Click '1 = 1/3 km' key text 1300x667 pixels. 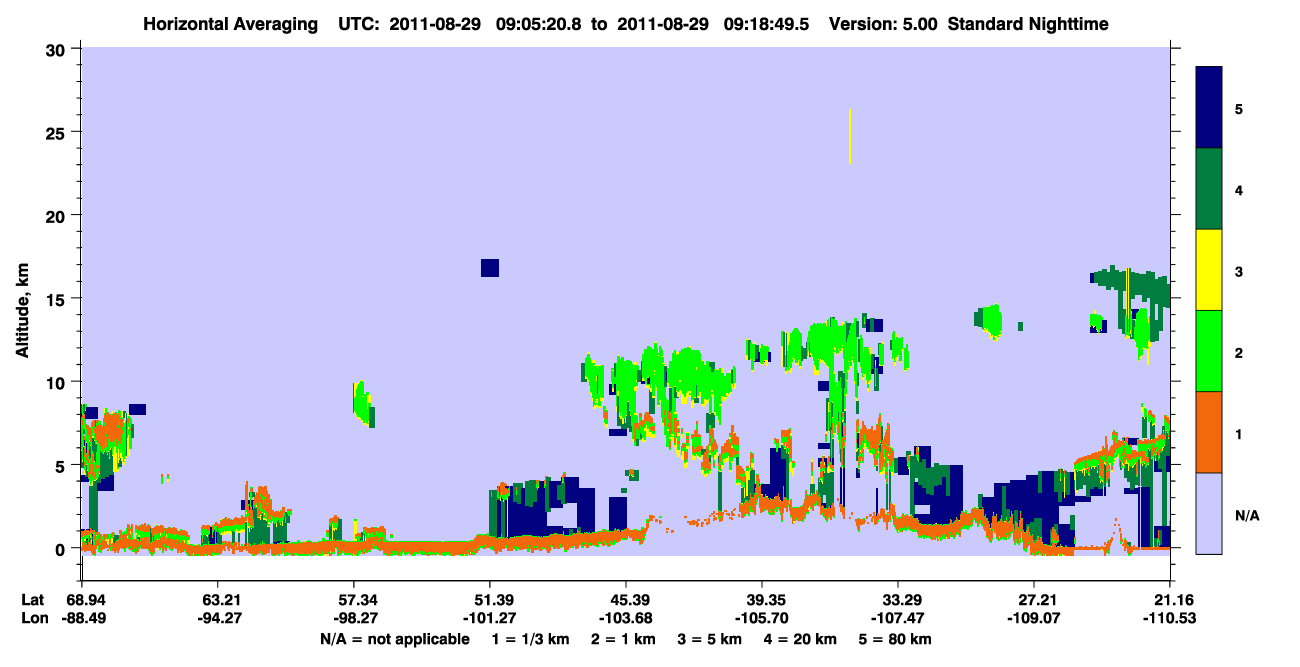[529, 639]
